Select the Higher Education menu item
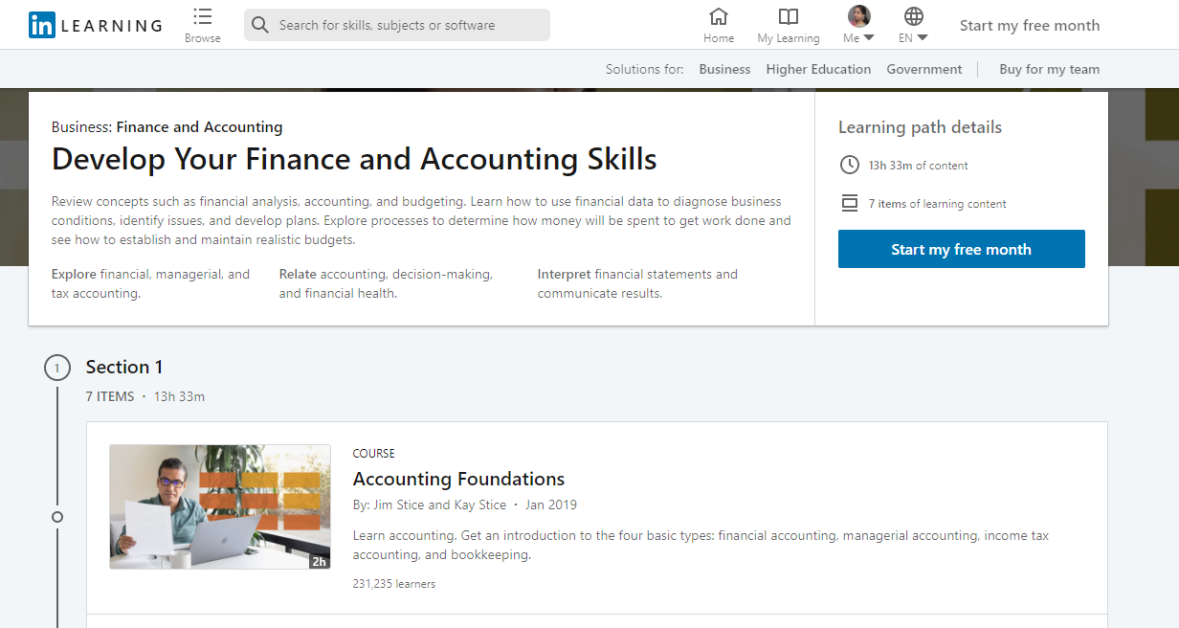Screen dimensions: 1179x628 pyautogui.click(x=818, y=69)
